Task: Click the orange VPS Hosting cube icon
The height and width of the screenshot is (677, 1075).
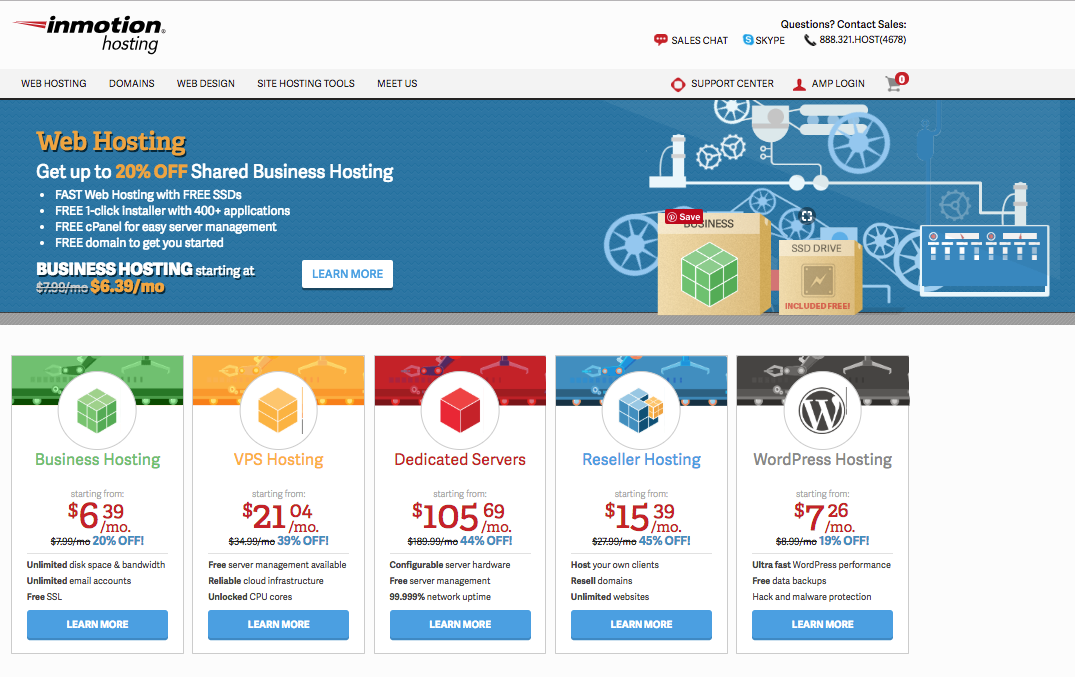Action: [278, 410]
